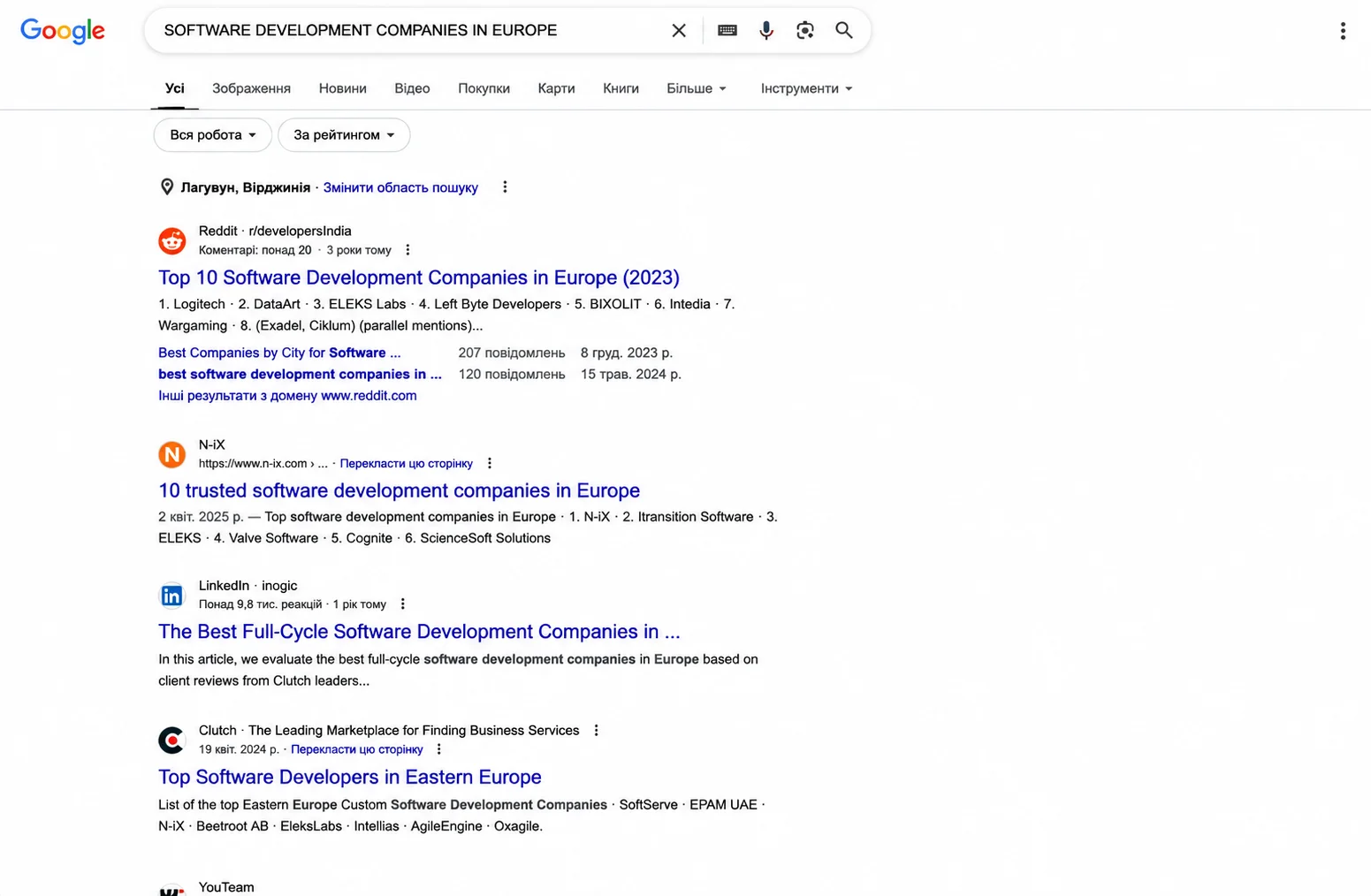Open the three-dot menu at top right
Screen dimensions: 1371x896
coord(1343,31)
